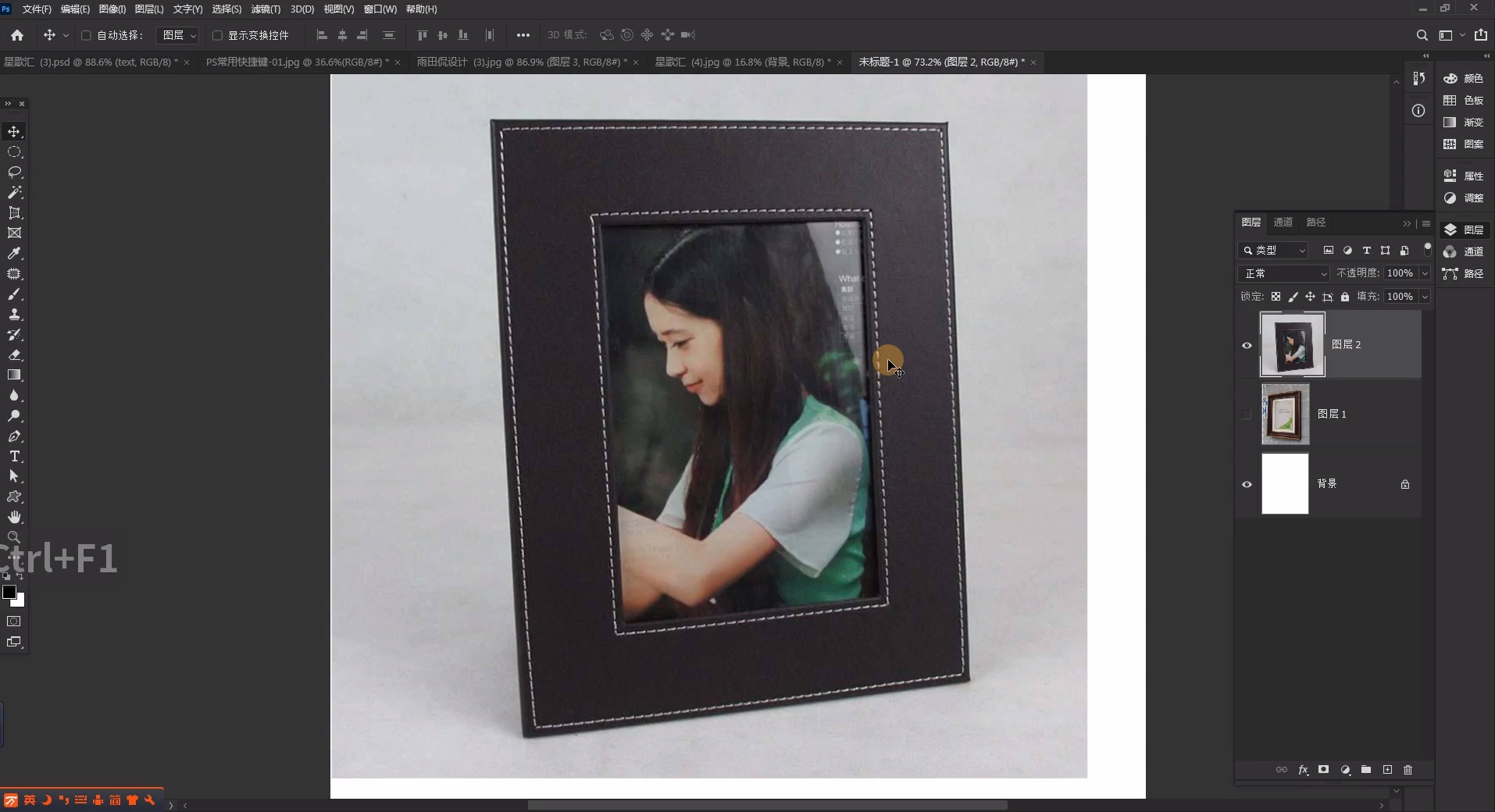This screenshot has height=812, width=1495.
Task: Open the 路径 panel from the right edge
Action: (x=1475, y=274)
